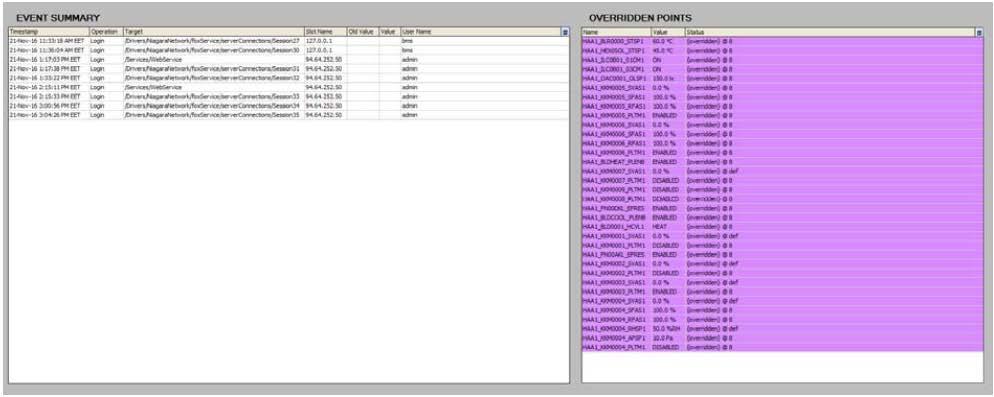Sort events by Operation column header
Image resolution: width=994 pixels, height=397 pixels.
pos(106,31)
